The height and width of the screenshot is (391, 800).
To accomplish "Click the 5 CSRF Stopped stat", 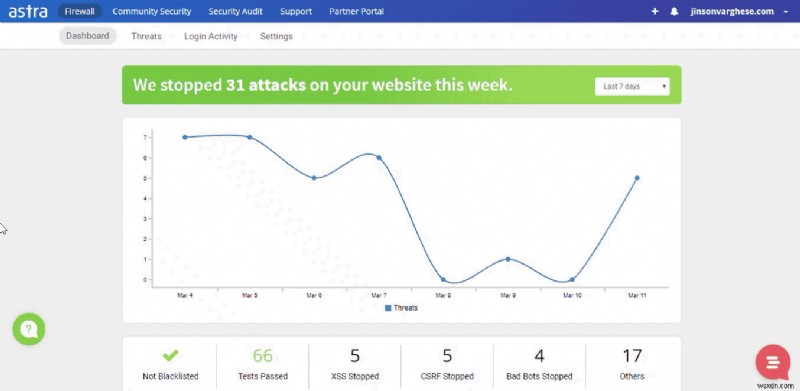I will [x=447, y=364].
